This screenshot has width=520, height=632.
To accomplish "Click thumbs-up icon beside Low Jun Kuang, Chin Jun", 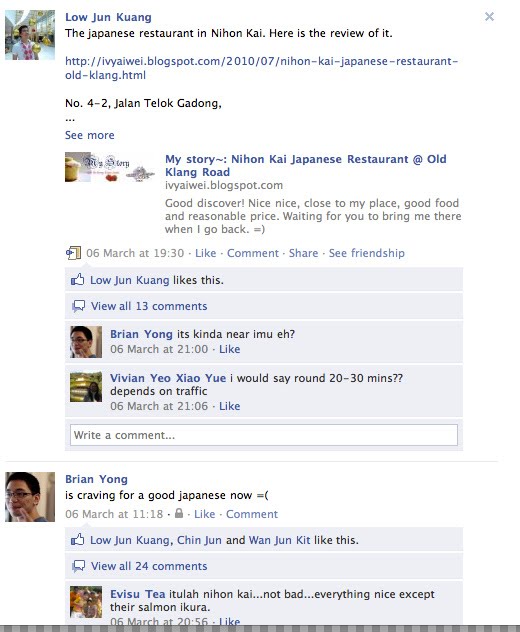I will (x=78, y=540).
